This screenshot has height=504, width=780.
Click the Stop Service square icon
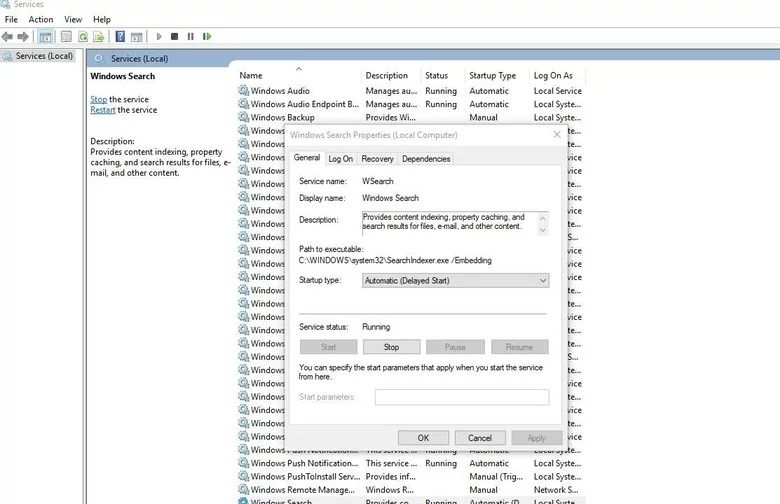pyautogui.click(x=175, y=36)
